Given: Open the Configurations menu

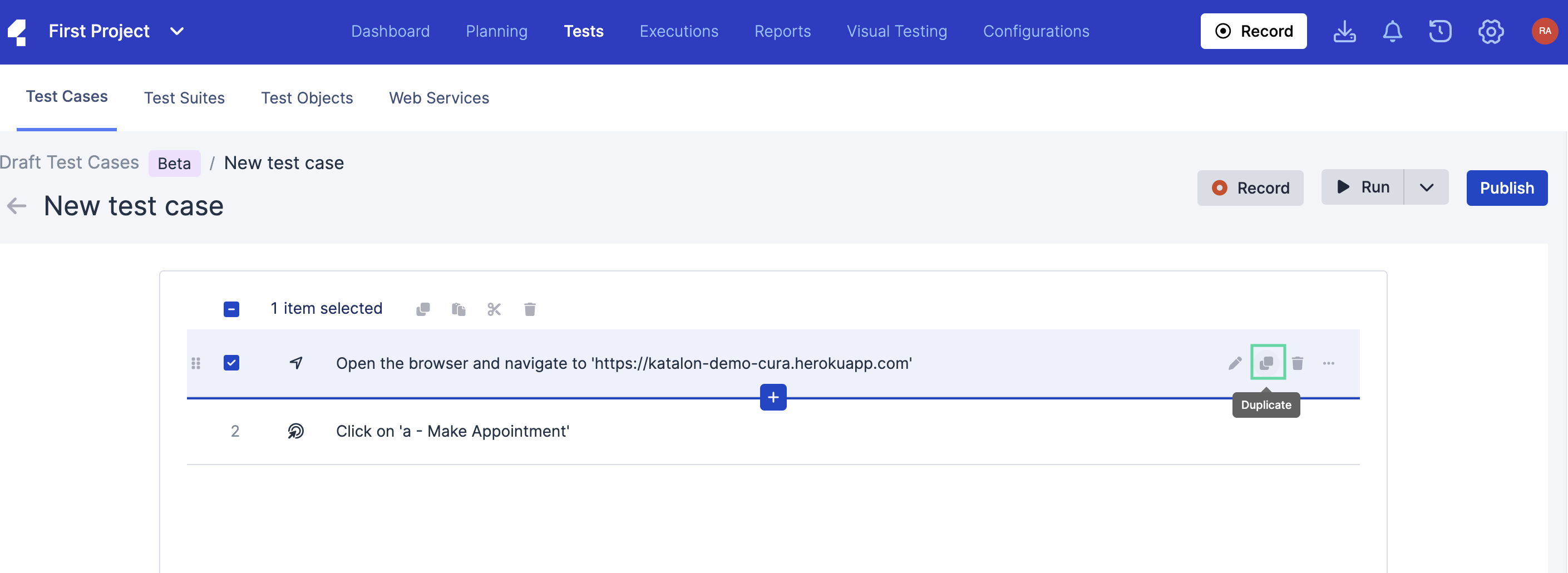Looking at the screenshot, I should click(1036, 31).
